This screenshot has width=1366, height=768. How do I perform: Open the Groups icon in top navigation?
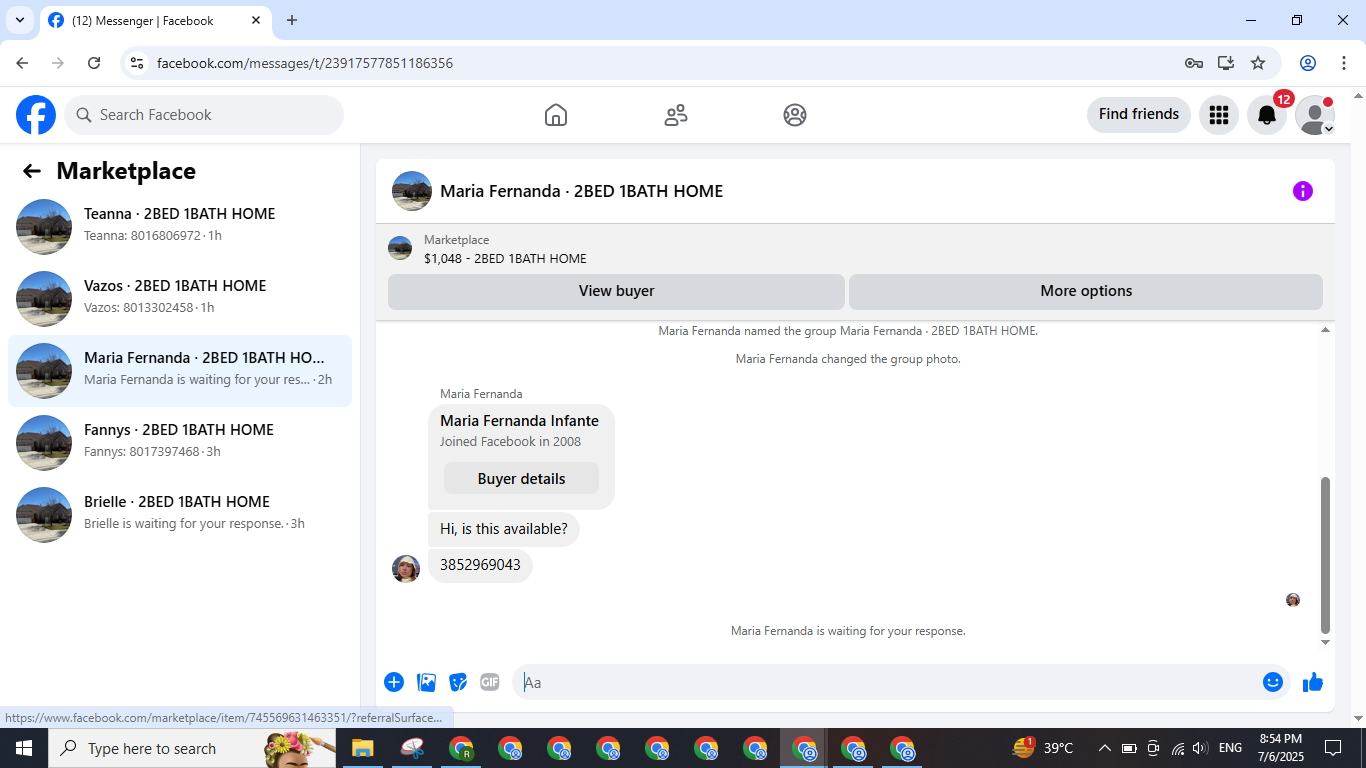point(795,115)
